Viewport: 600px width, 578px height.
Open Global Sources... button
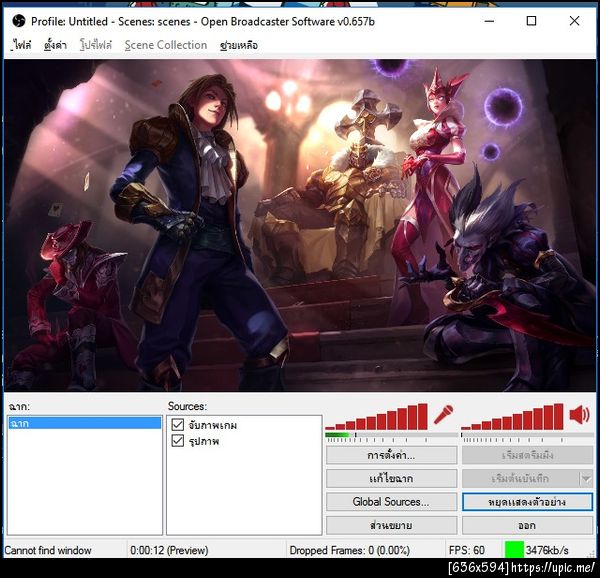[391, 501]
